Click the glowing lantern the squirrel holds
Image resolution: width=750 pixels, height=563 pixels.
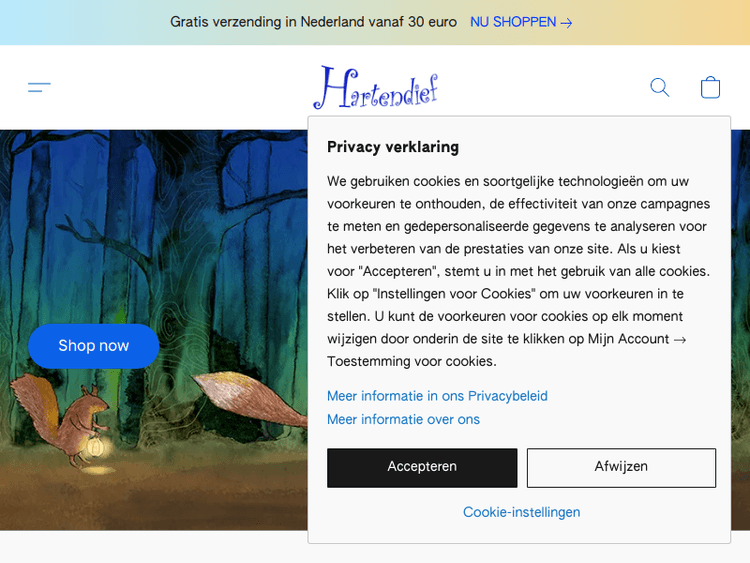tap(96, 446)
